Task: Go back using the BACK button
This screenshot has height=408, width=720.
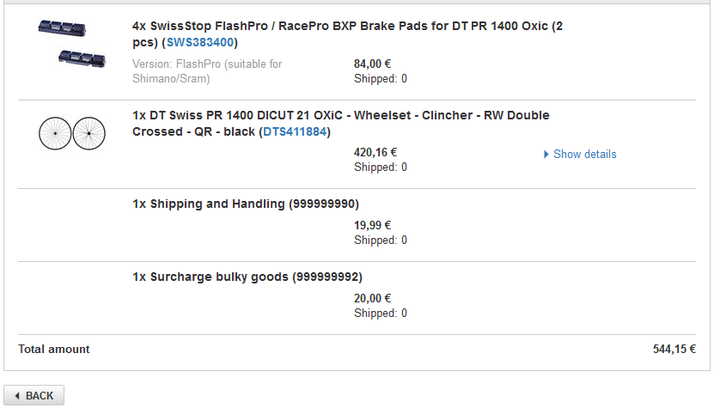Action: coord(34,396)
